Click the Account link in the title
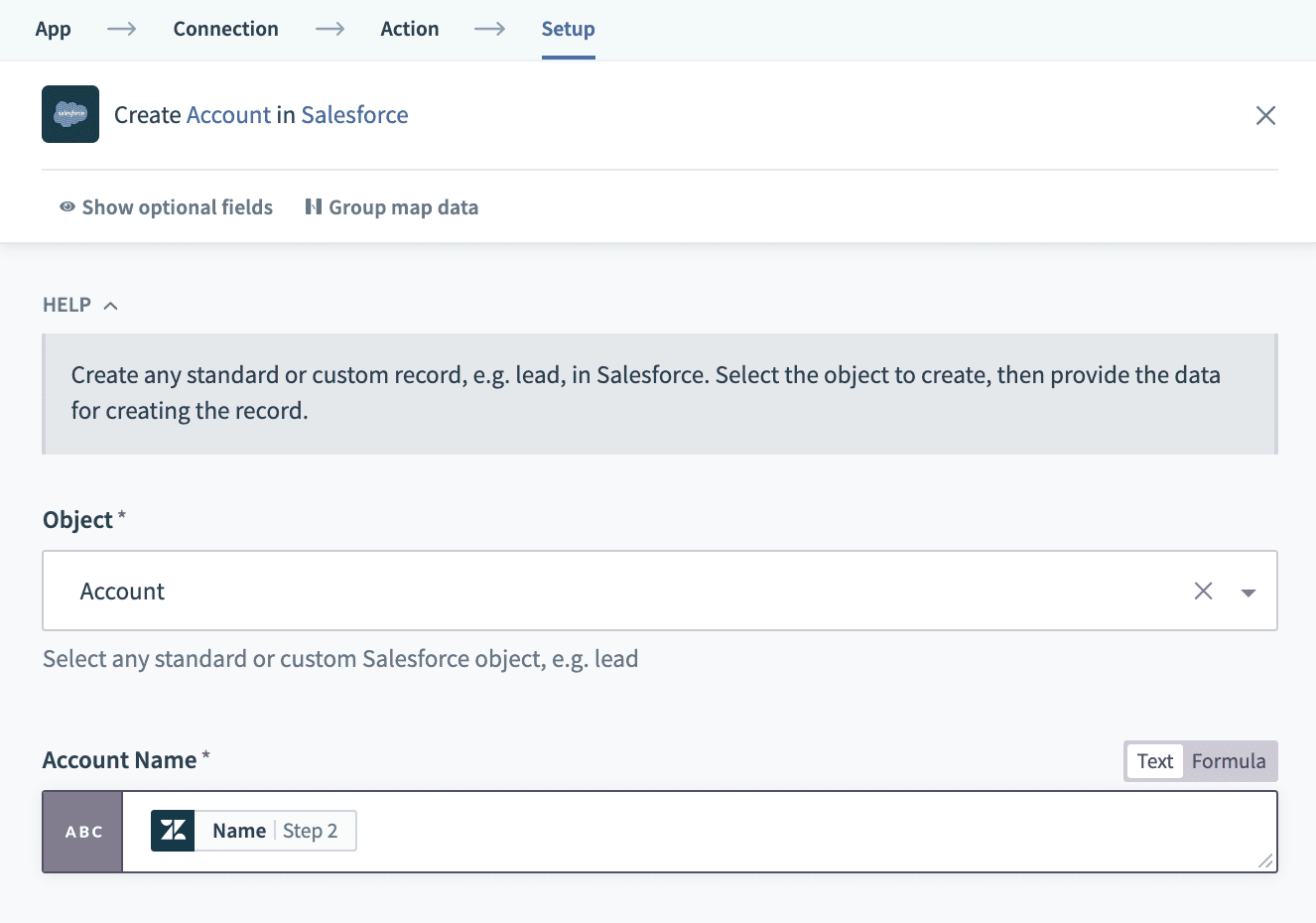This screenshot has width=1316, height=923. (x=228, y=115)
